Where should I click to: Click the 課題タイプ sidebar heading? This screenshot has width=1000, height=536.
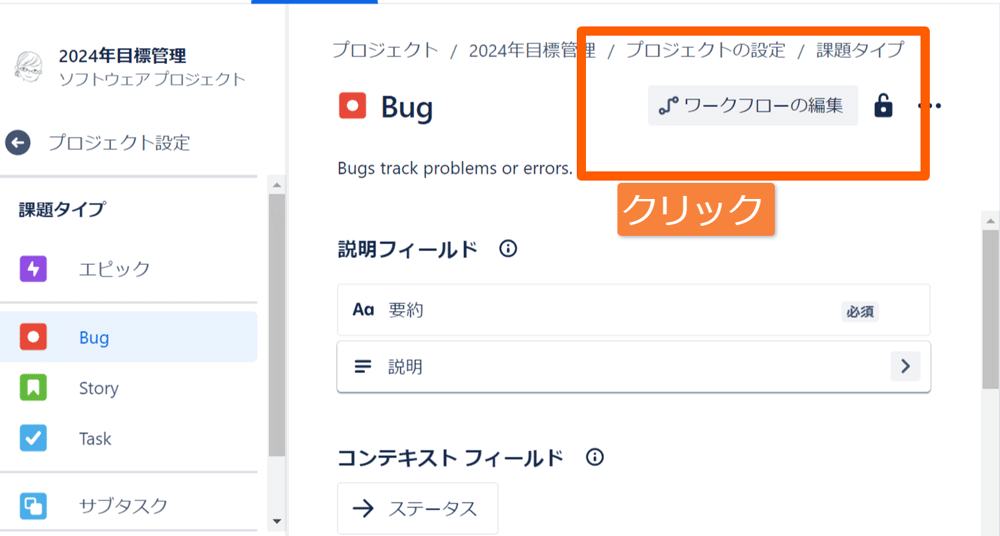point(62,209)
